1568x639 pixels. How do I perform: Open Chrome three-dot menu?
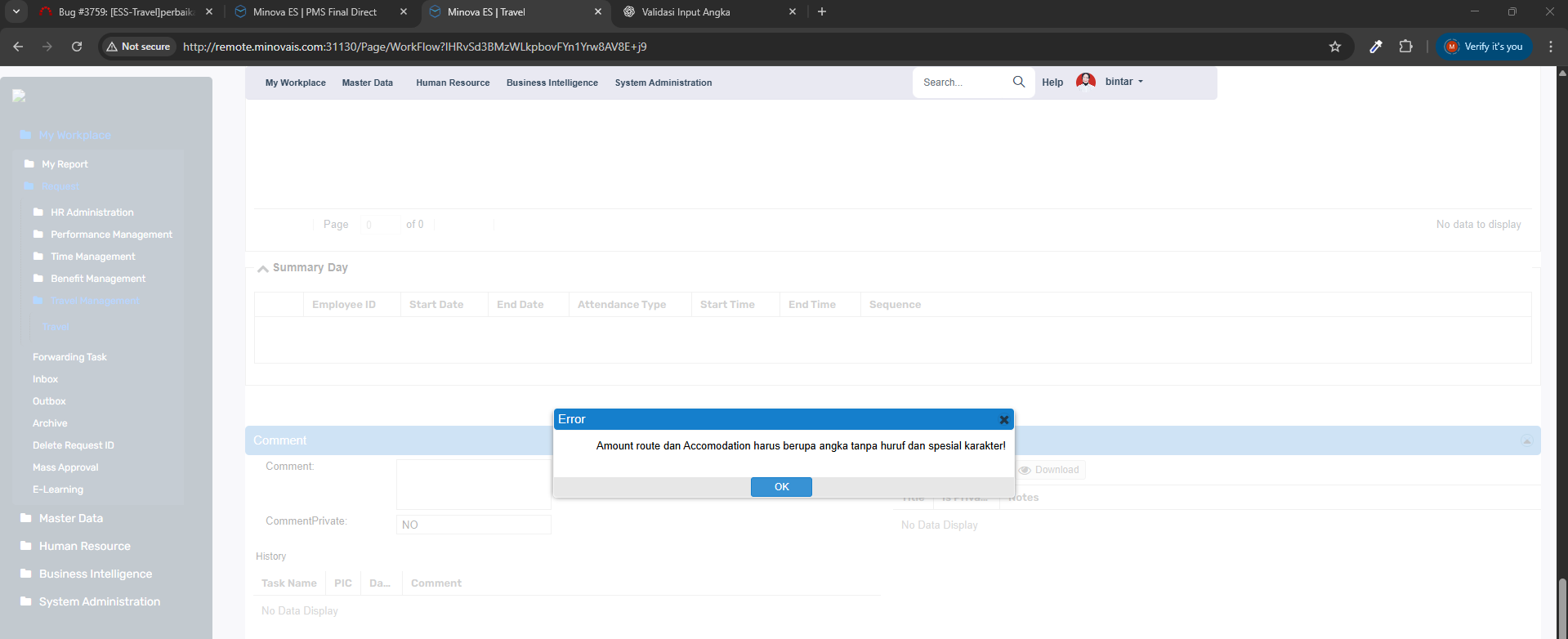tap(1550, 47)
